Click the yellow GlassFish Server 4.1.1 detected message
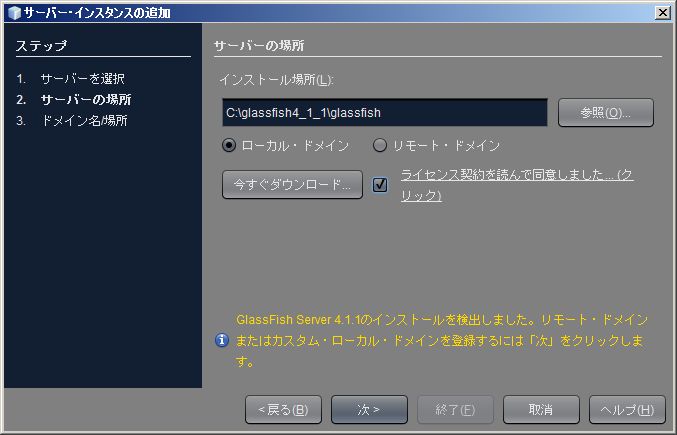 442,340
